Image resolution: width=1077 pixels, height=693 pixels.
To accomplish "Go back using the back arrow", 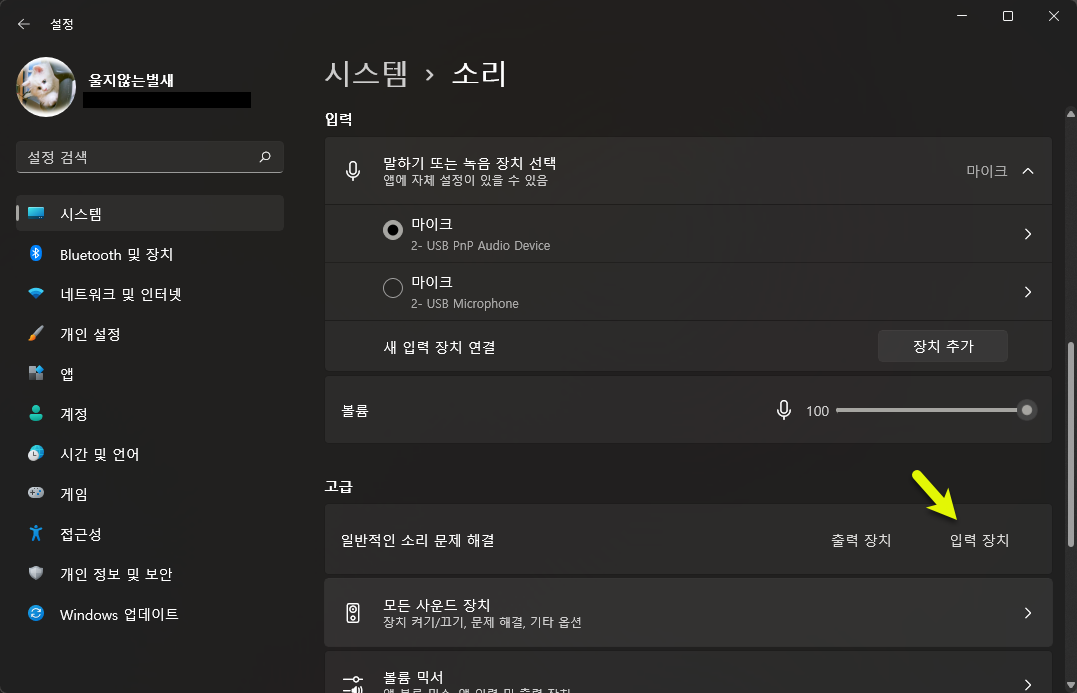I will pos(24,24).
